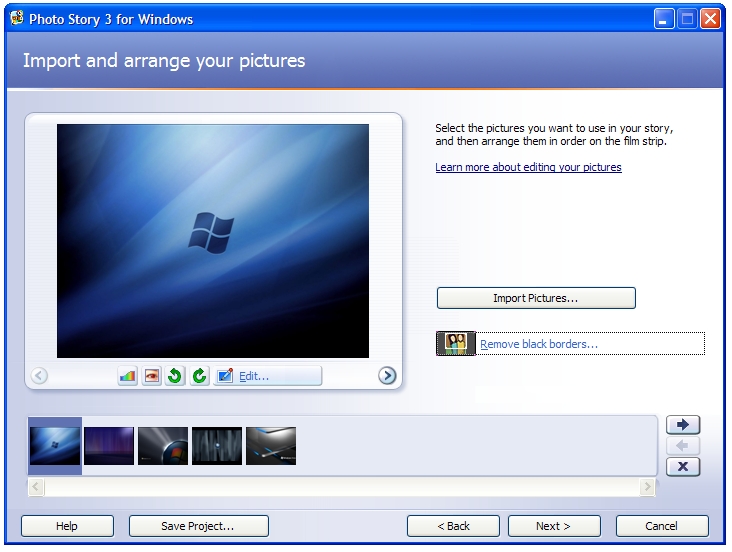Go to previous step with Back

click(453, 526)
